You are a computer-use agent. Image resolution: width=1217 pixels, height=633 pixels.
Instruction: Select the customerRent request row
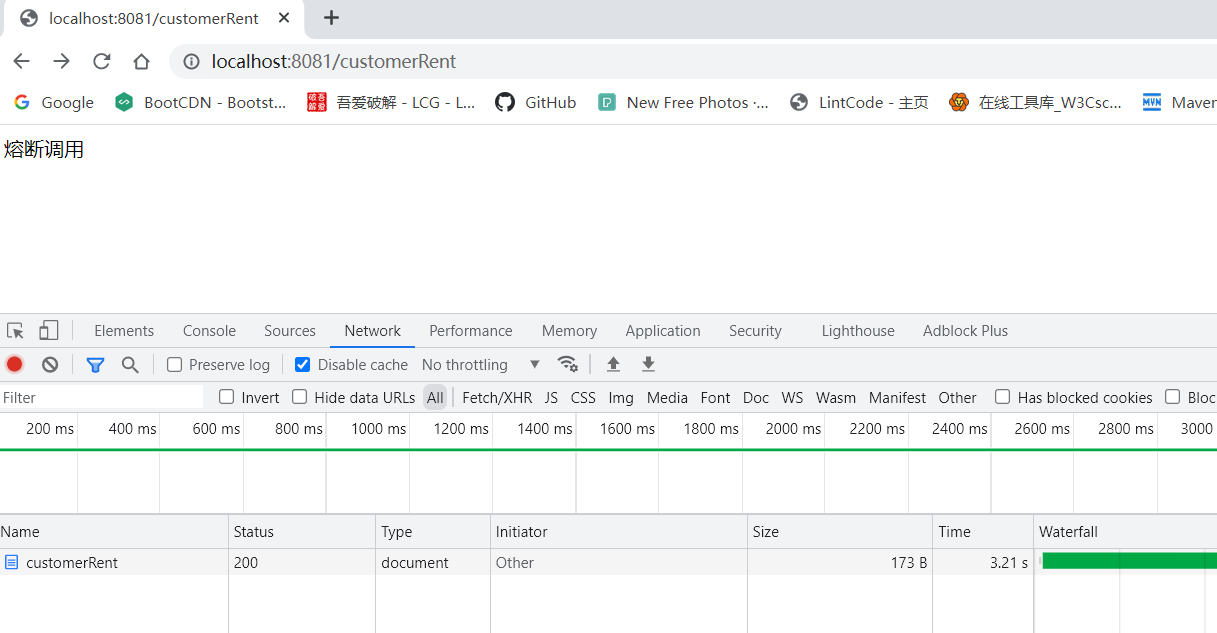click(72, 562)
